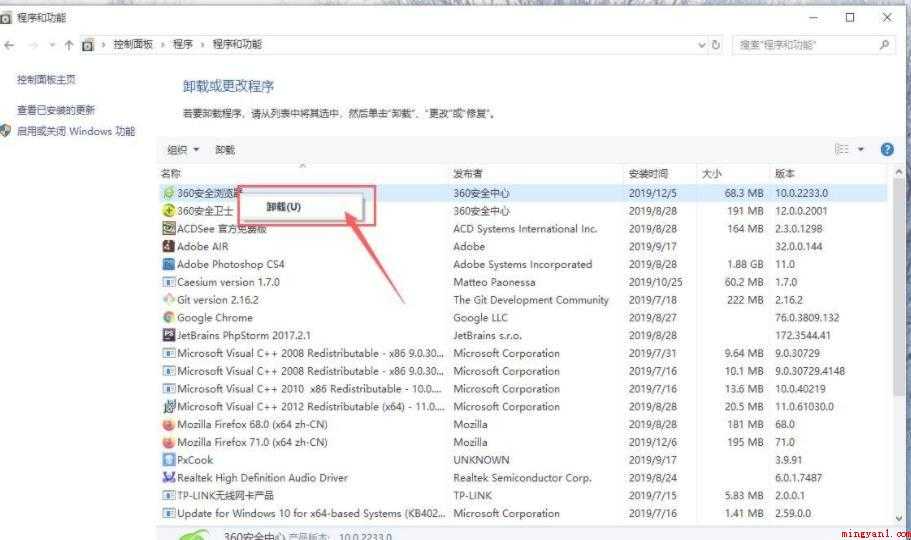
Task: Click the ACDSee program icon
Action: (168, 228)
